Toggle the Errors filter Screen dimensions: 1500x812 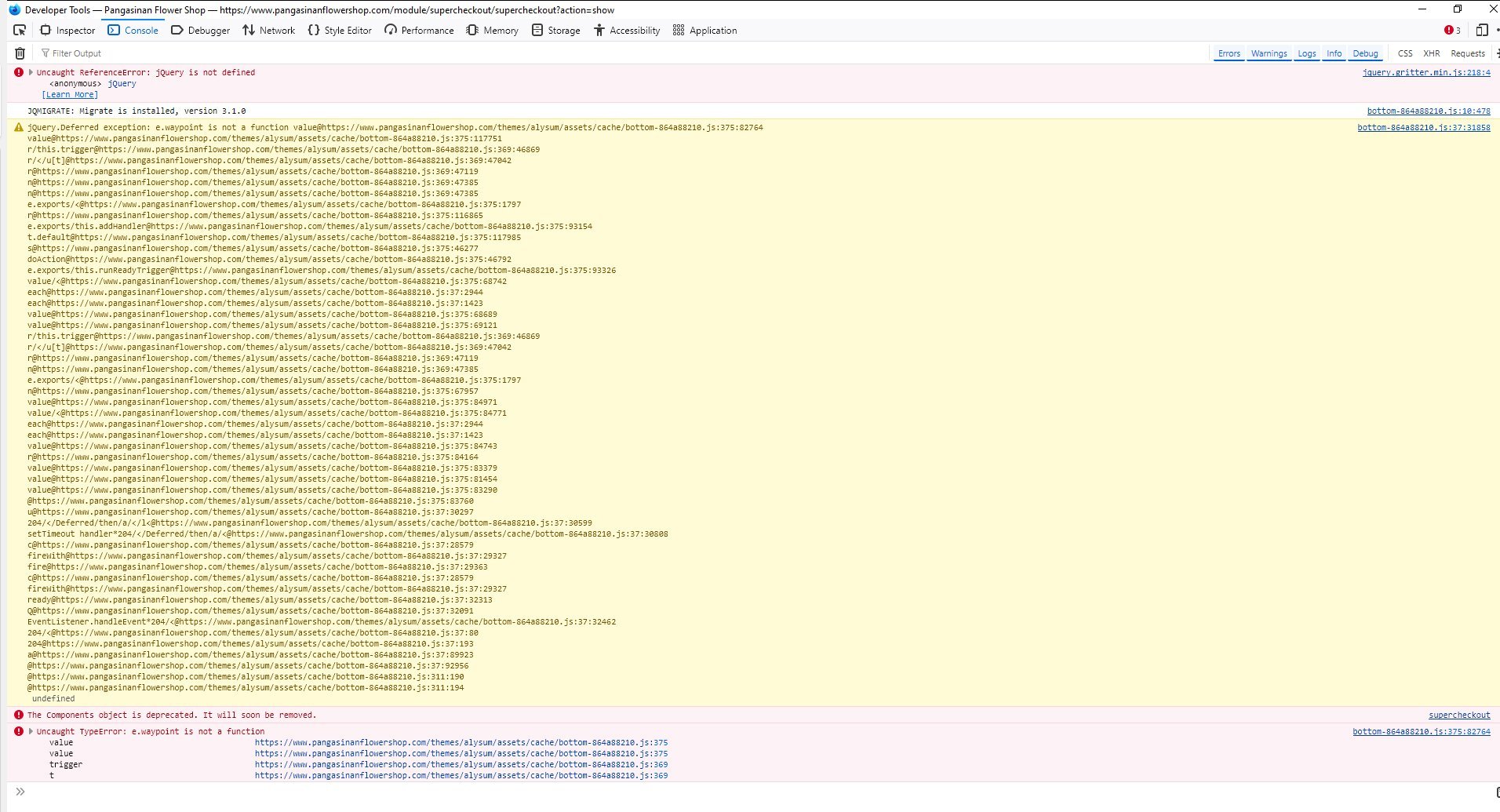(x=1229, y=53)
